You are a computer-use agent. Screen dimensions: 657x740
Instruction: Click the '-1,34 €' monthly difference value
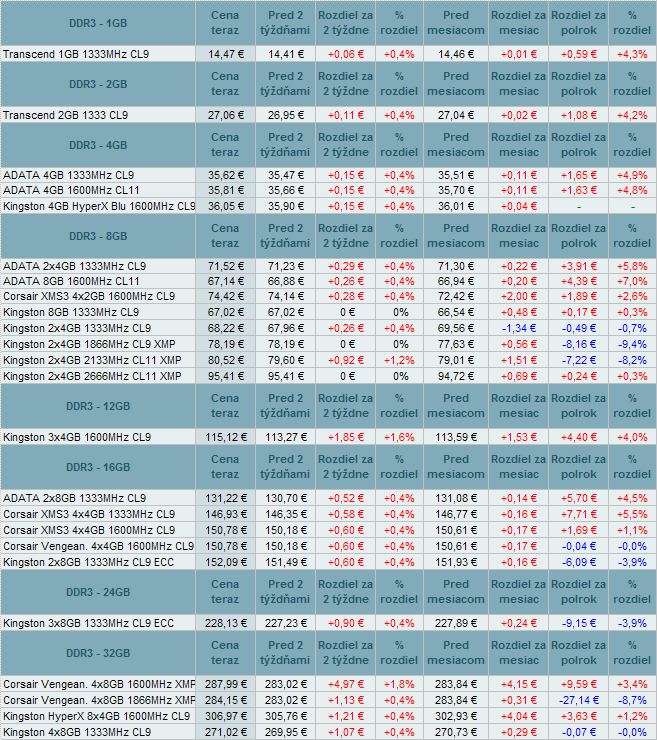519,328
